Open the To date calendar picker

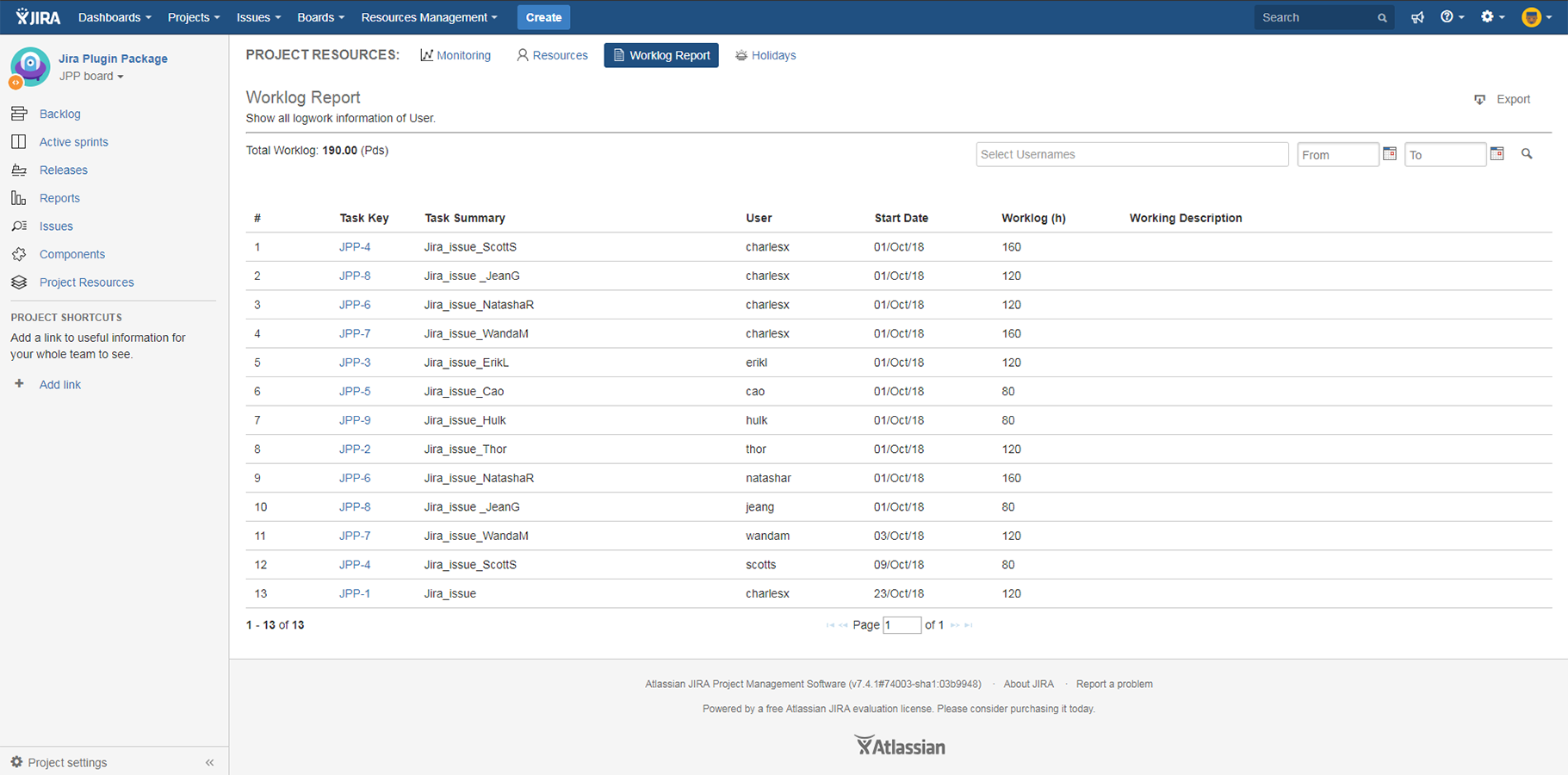tap(1497, 153)
